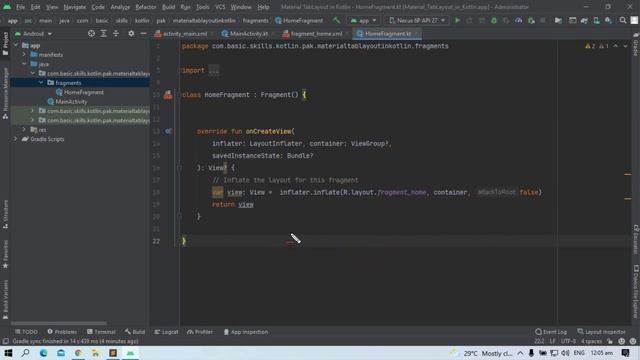Open the Build menu
Image resolution: width=640 pixels, height=360 pixels.
pos(168,7)
